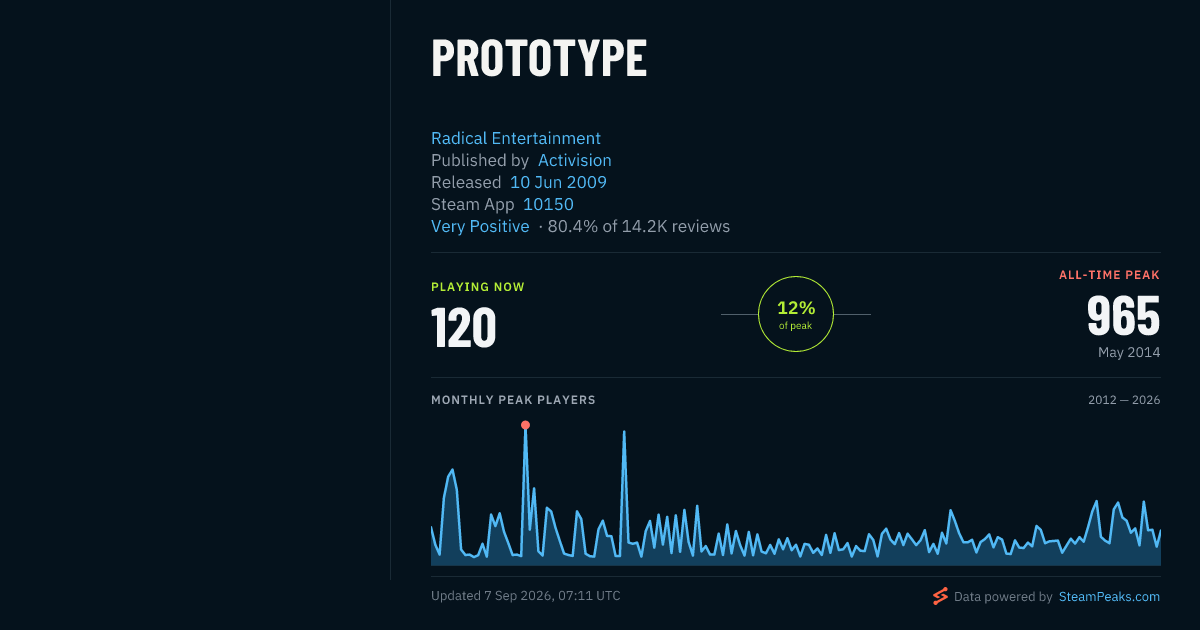
Task: Open Steam App ID 10150 link
Action: pos(549,204)
